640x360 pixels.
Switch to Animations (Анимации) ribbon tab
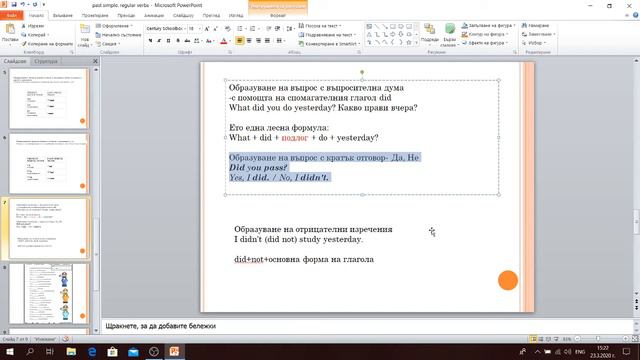[x=154, y=16]
